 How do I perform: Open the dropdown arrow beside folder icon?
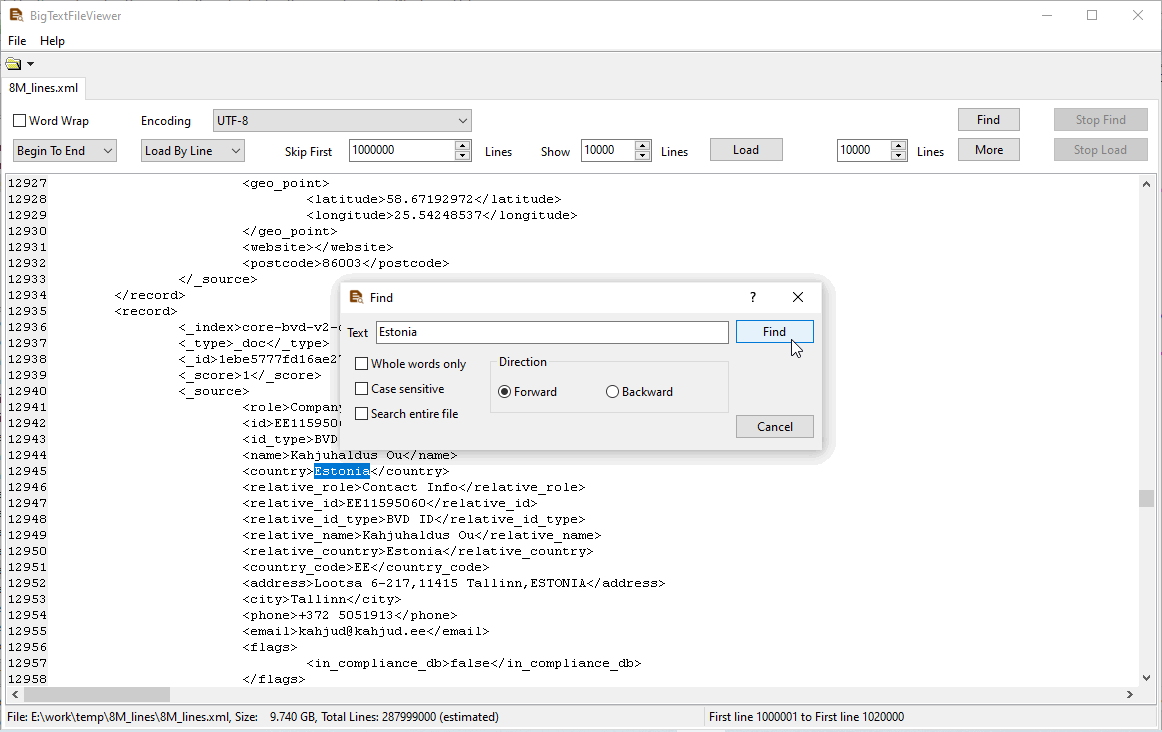(x=30, y=64)
